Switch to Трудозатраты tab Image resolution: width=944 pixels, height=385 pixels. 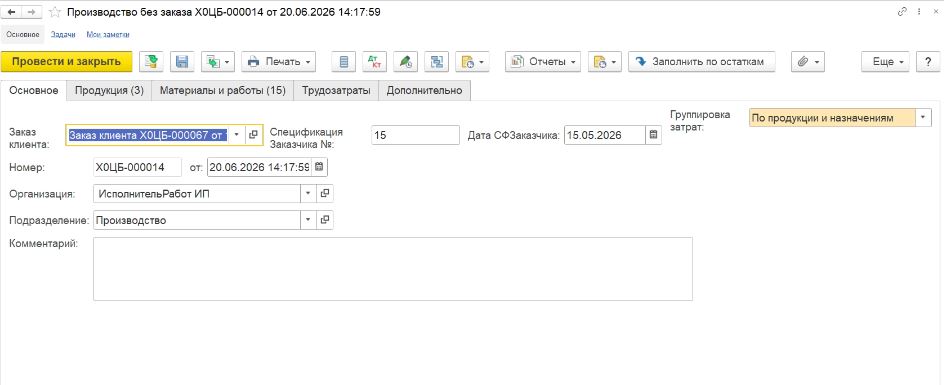[x=336, y=90]
